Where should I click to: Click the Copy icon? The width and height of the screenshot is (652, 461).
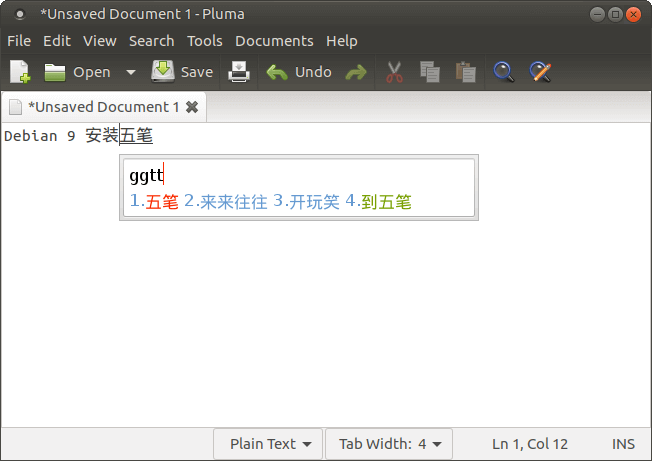click(x=430, y=72)
